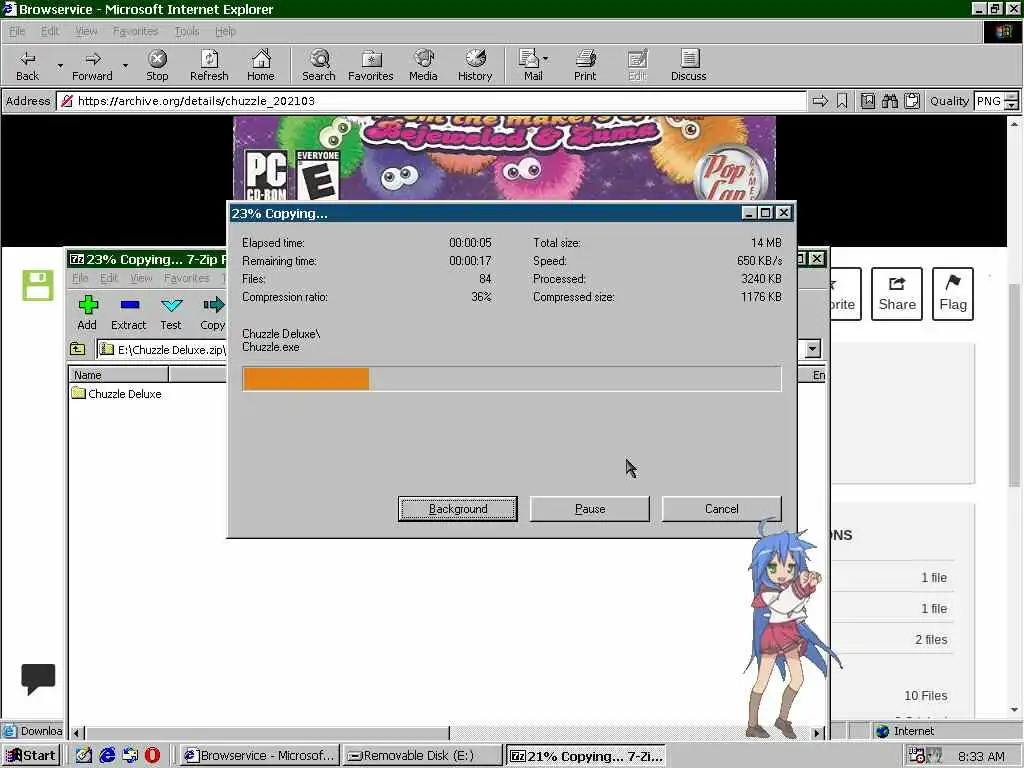This screenshot has height=768, width=1024.
Task: Step the Quality PNG selector down
Action: coord(1011,105)
